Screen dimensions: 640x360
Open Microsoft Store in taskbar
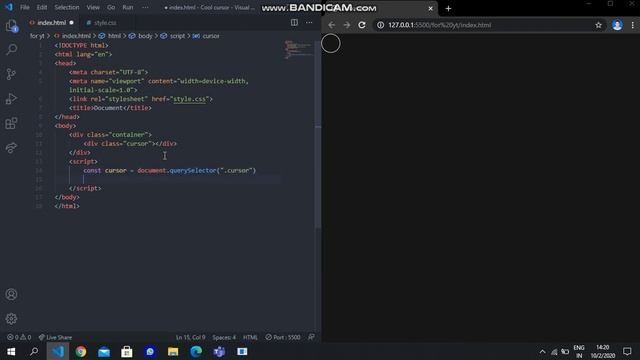[x=127, y=351]
